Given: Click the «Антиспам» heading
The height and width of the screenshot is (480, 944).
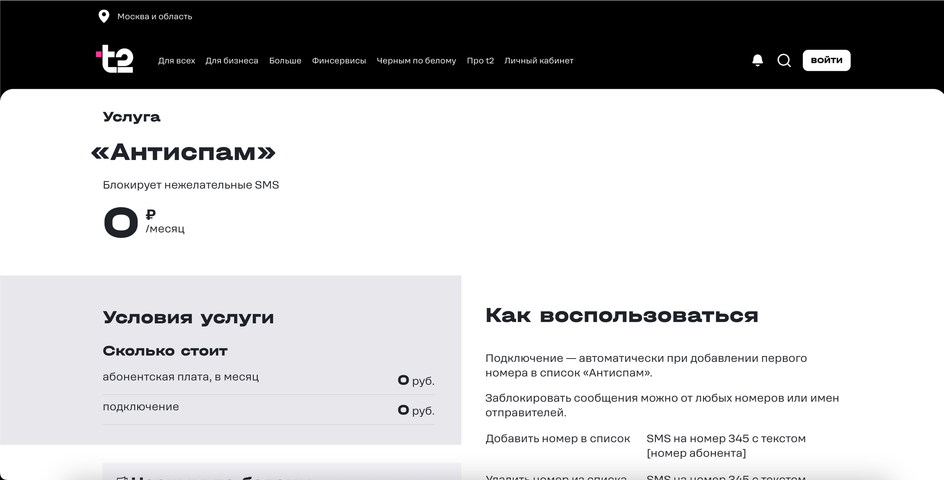Looking at the screenshot, I should pos(183,152).
